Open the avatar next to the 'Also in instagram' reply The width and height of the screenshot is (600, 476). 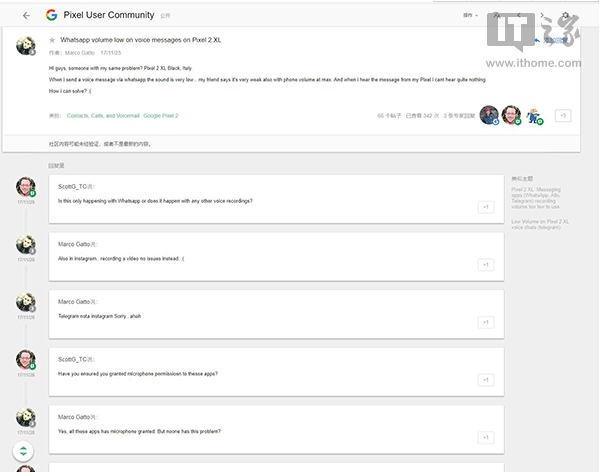tap(26, 245)
